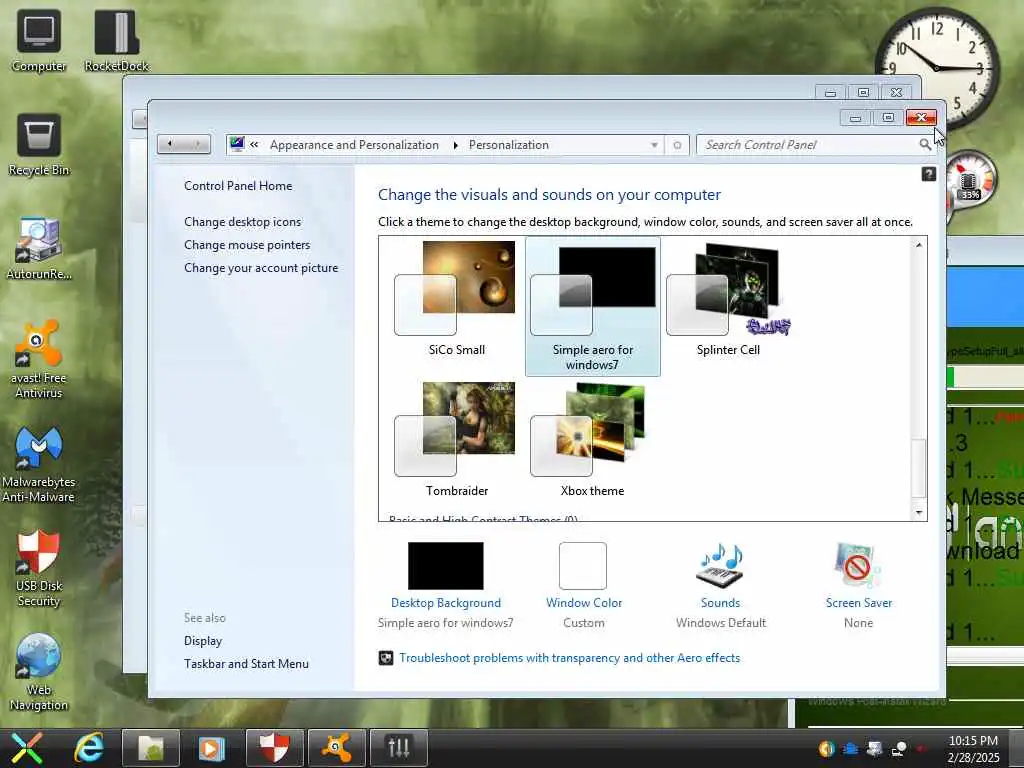Select the Splinter Cell theme

(x=728, y=299)
